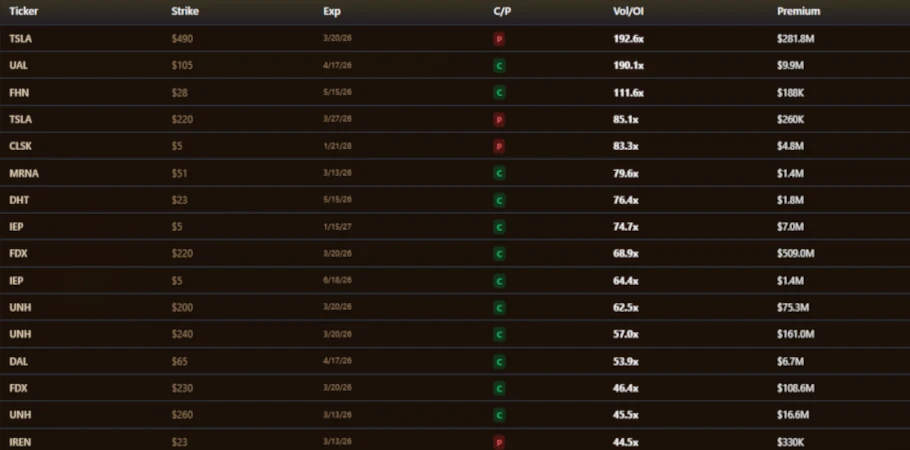Select the put badge beside 85.1x

click(x=499, y=120)
